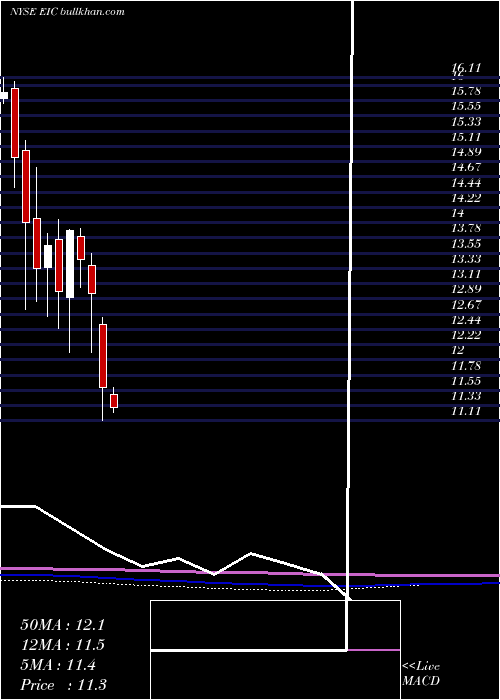Screen dimensions: 500x700
Task: Click the 14.44 price axis label
Action: point(466,183)
